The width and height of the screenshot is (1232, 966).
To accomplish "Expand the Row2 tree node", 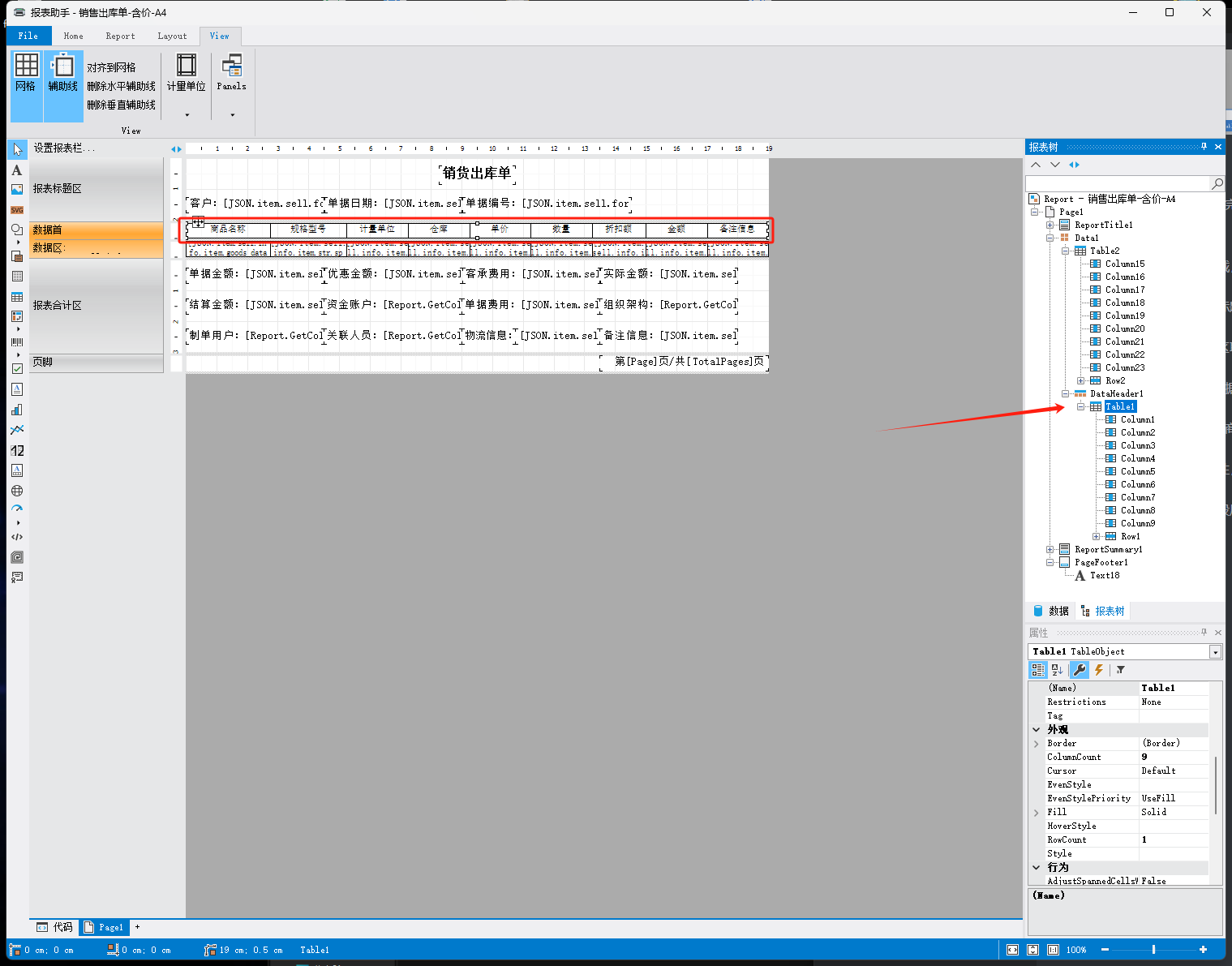I will pyautogui.click(x=1080, y=380).
